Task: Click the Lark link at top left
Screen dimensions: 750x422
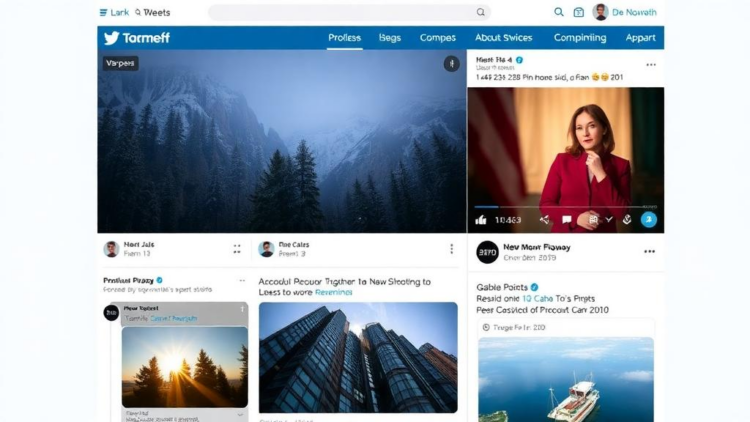Action: (120, 12)
